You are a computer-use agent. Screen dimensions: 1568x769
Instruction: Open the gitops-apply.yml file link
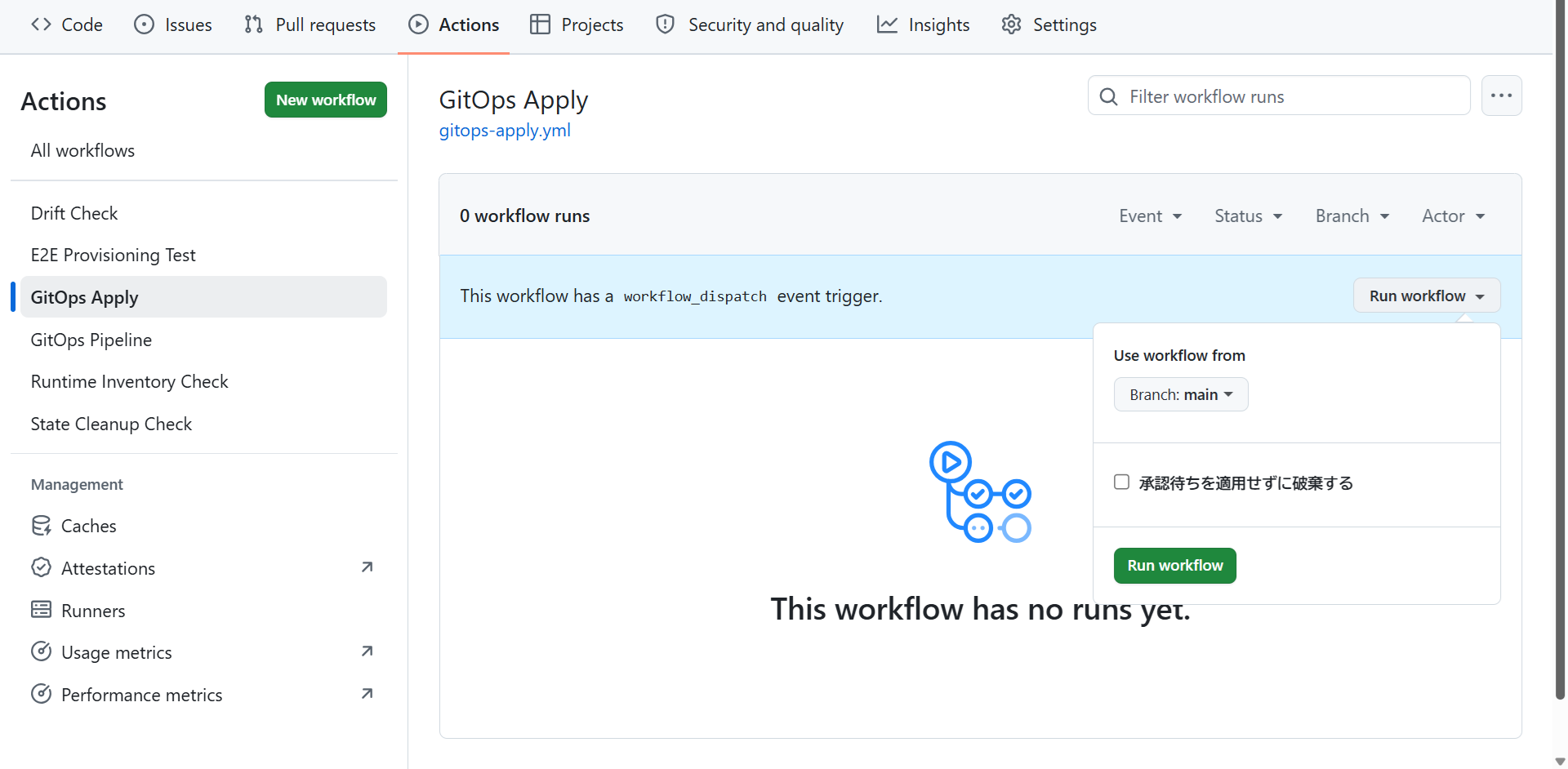pos(505,131)
